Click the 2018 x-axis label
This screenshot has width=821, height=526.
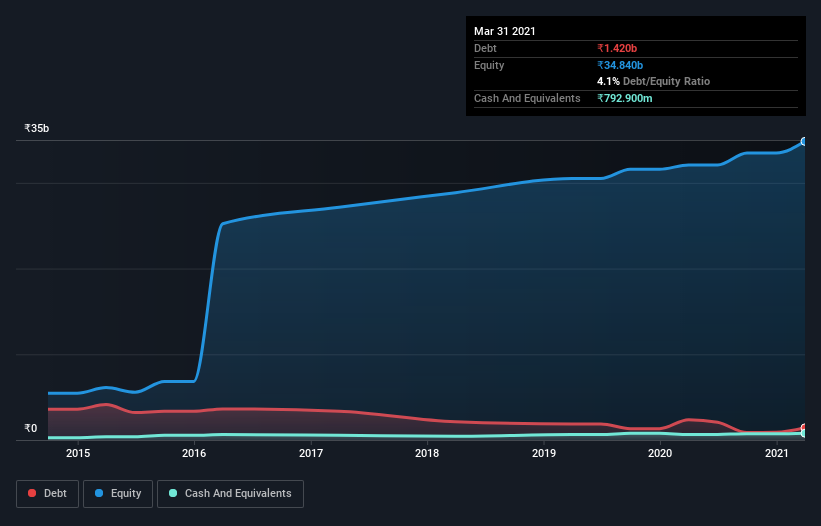pyautogui.click(x=427, y=453)
